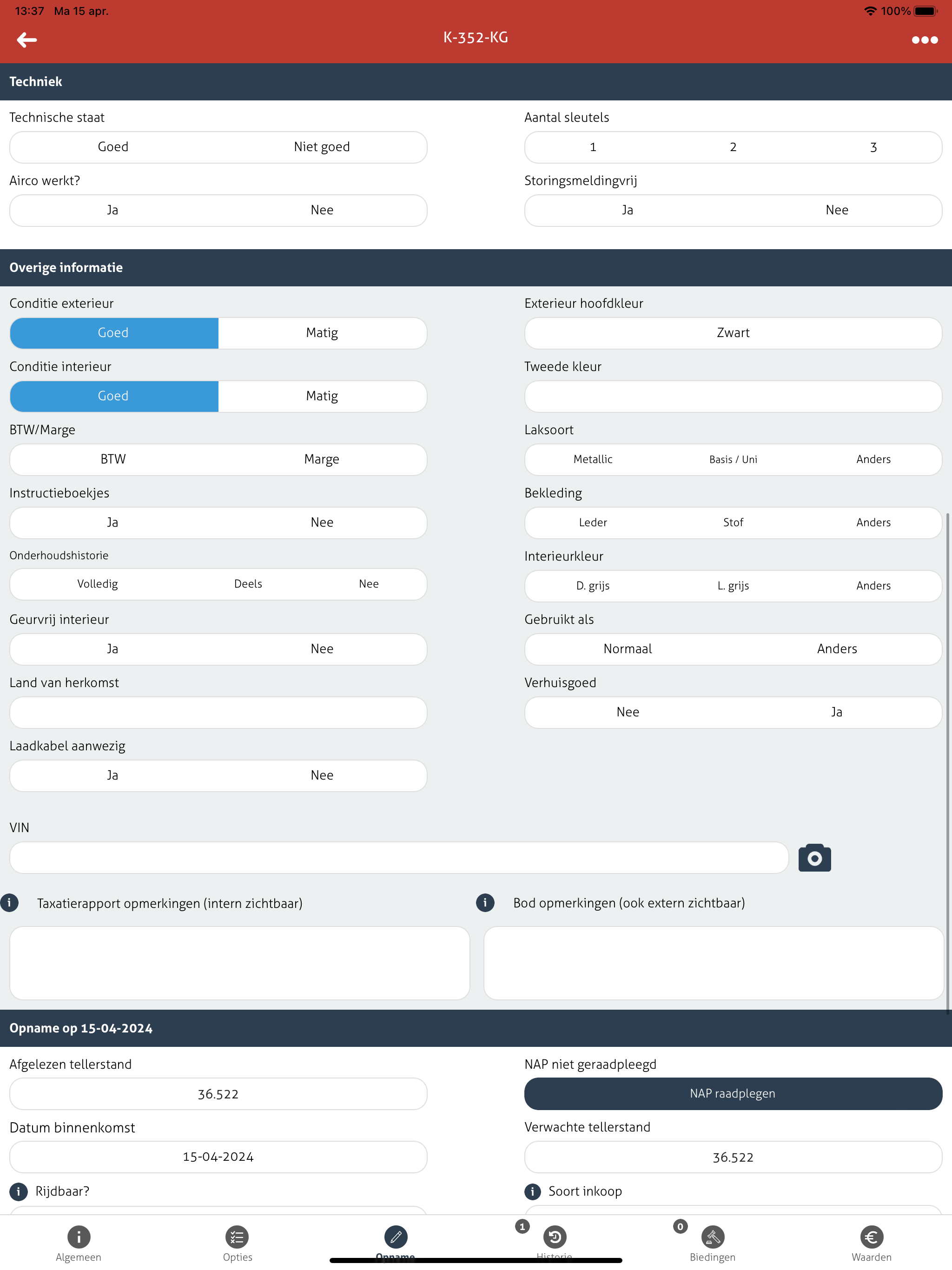
Task: Select Stof for Bekleding
Action: [x=733, y=523]
